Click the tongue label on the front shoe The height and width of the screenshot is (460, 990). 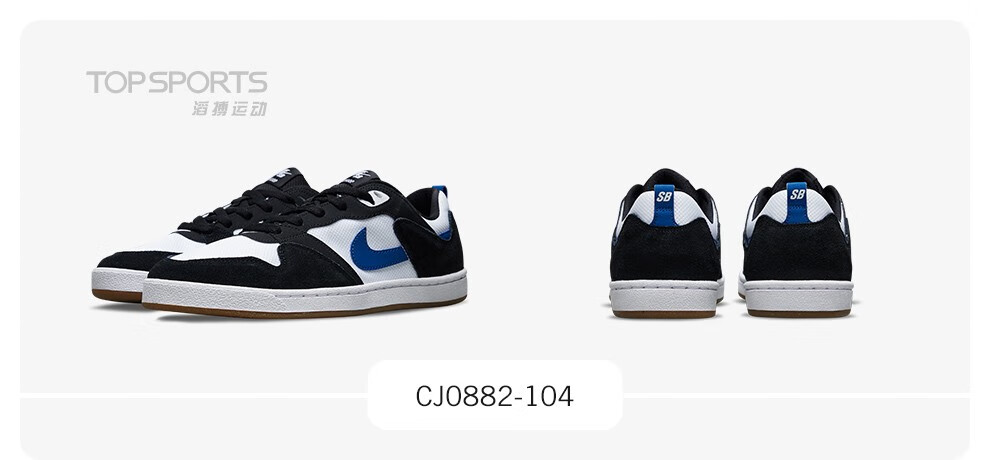[359, 177]
